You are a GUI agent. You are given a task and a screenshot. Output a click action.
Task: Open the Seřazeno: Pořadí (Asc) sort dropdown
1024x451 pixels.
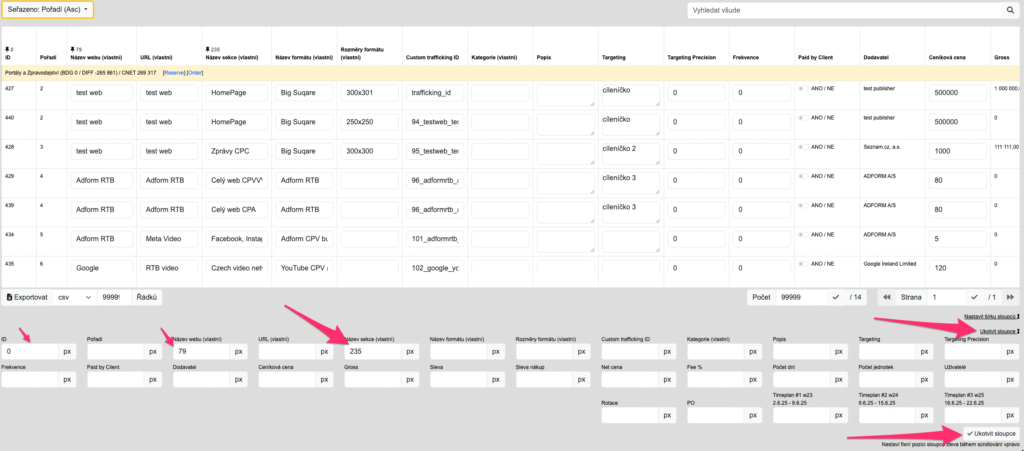(48, 10)
